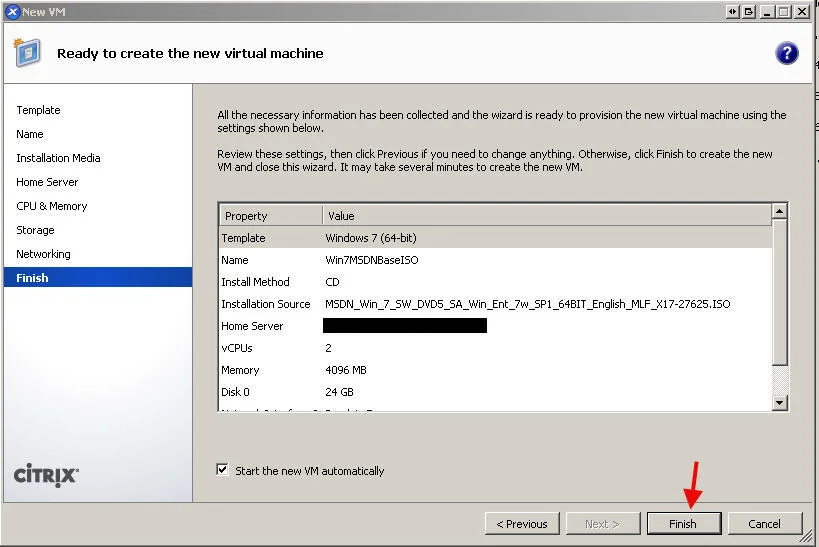Click the blue help question mark icon
The image size is (819, 547).
click(787, 53)
